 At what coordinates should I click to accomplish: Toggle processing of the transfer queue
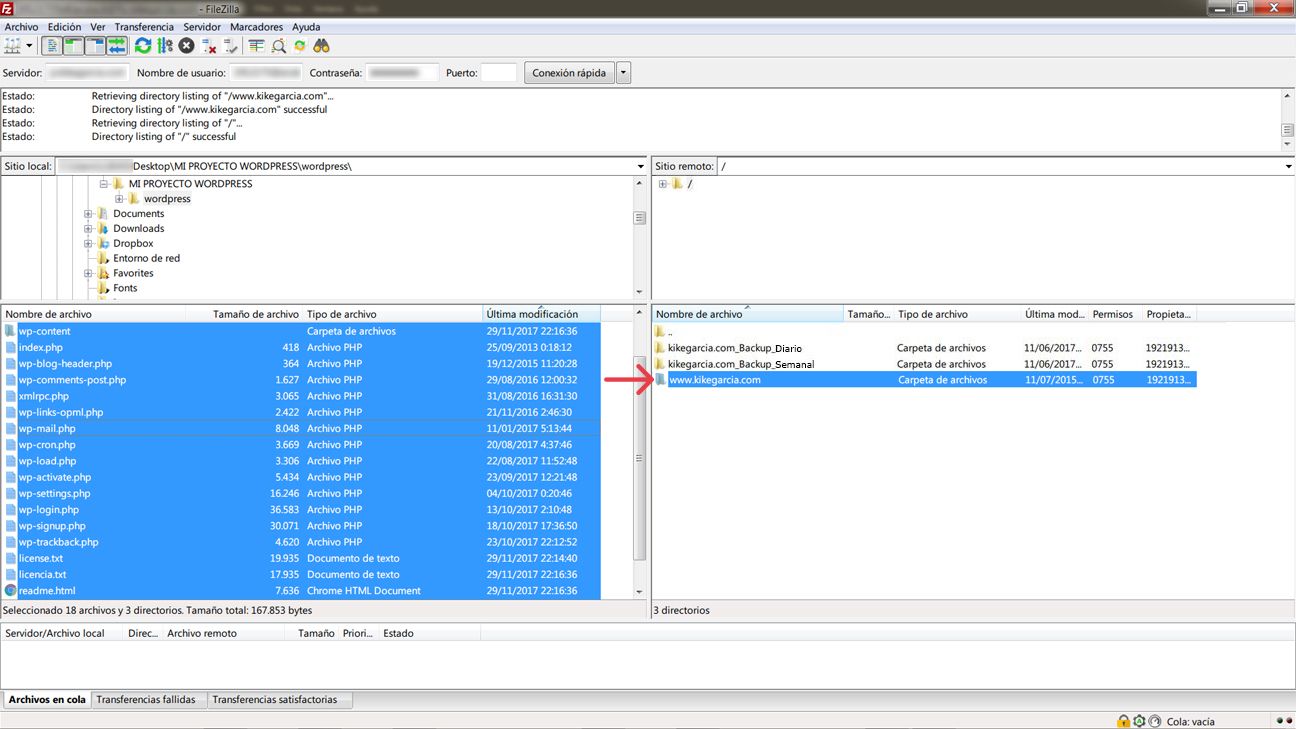pyautogui.click(x=165, y=46)
